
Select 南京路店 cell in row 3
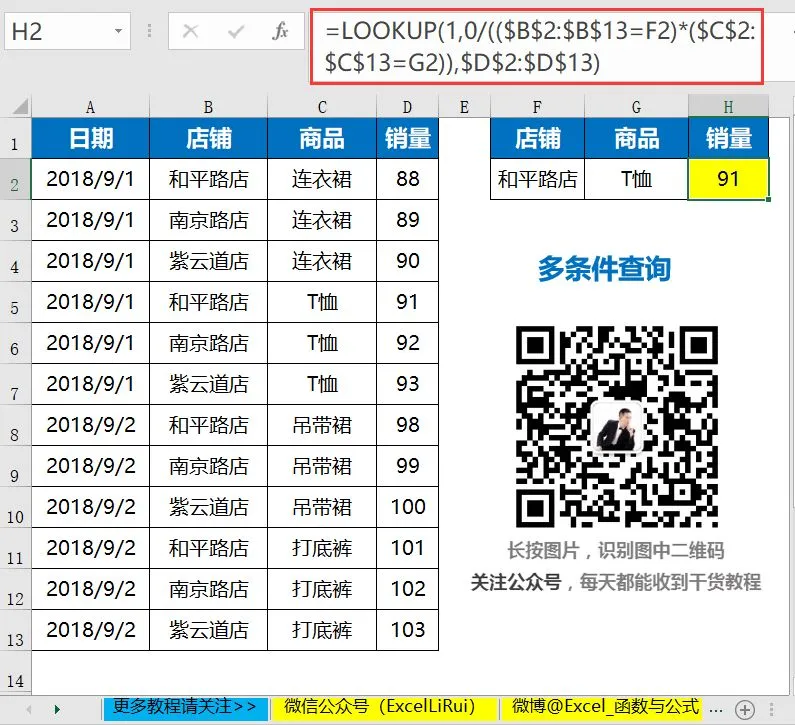(x=208, y=220)
